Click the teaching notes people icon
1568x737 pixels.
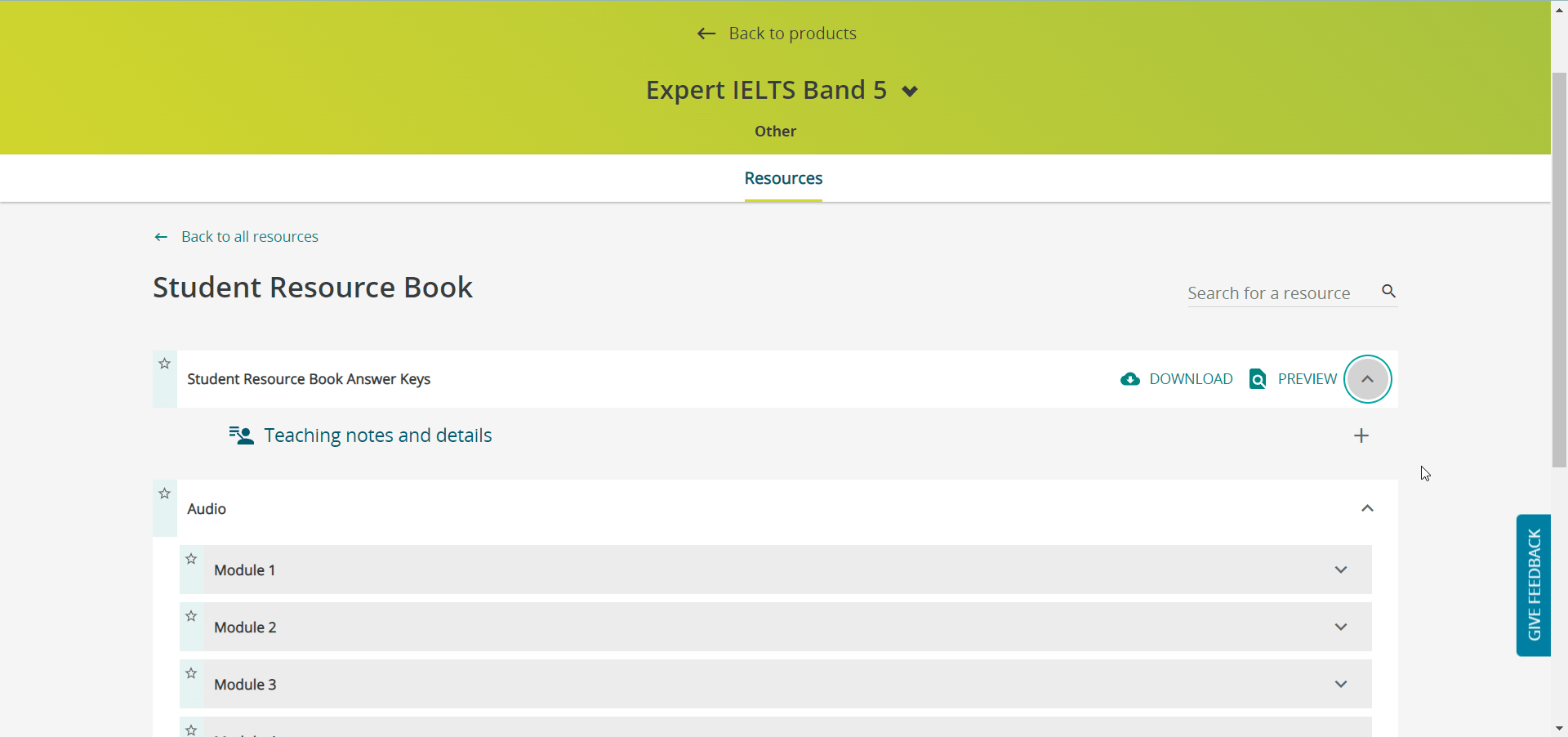click(241, 435)
